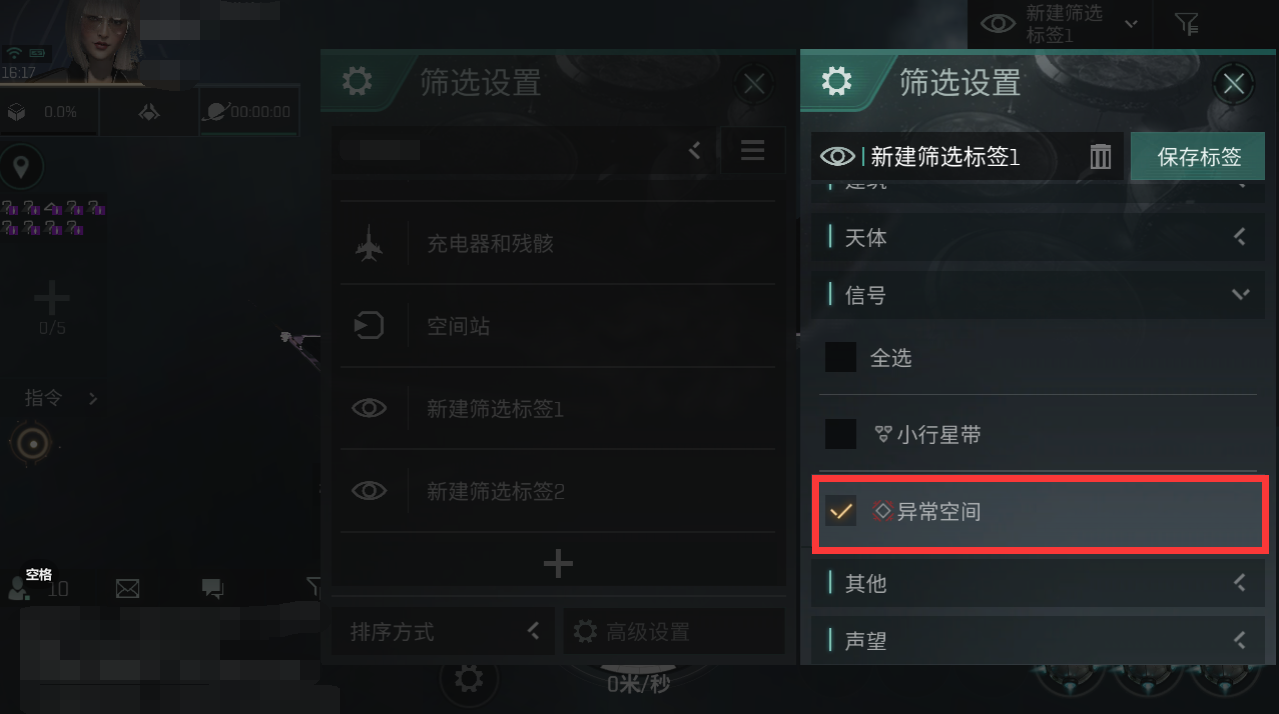1279x714 pixels.
Task: Click the location pin icon
Action: tap(21, 167)
